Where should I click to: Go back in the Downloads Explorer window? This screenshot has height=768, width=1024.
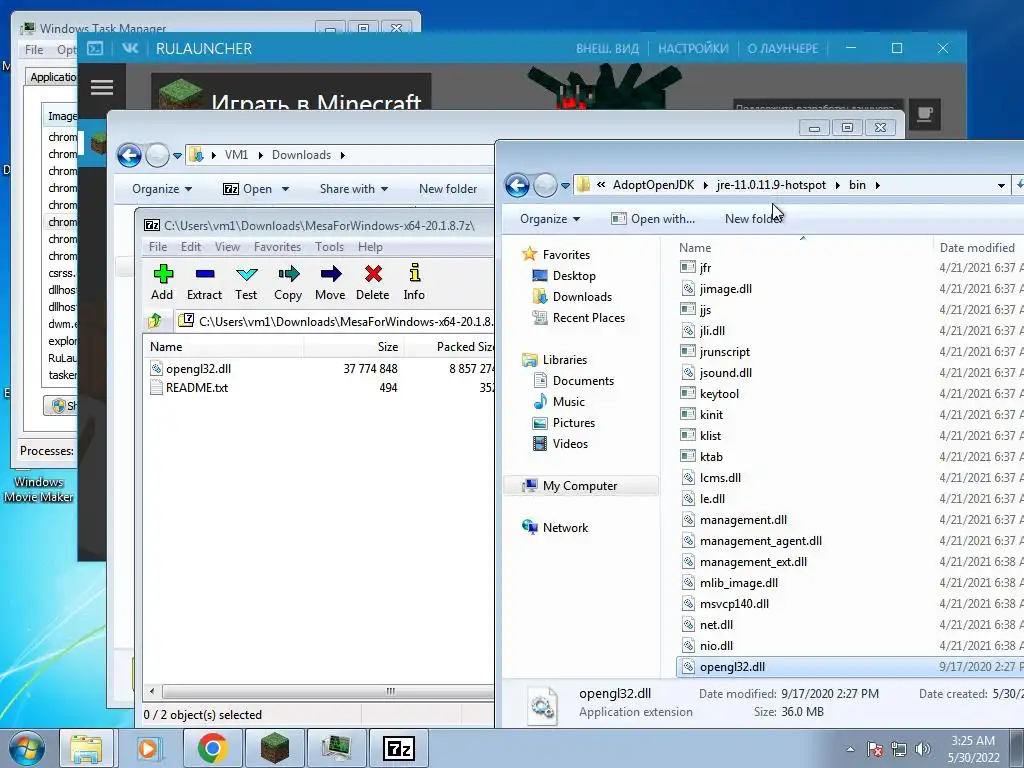(x=129, y=155)
